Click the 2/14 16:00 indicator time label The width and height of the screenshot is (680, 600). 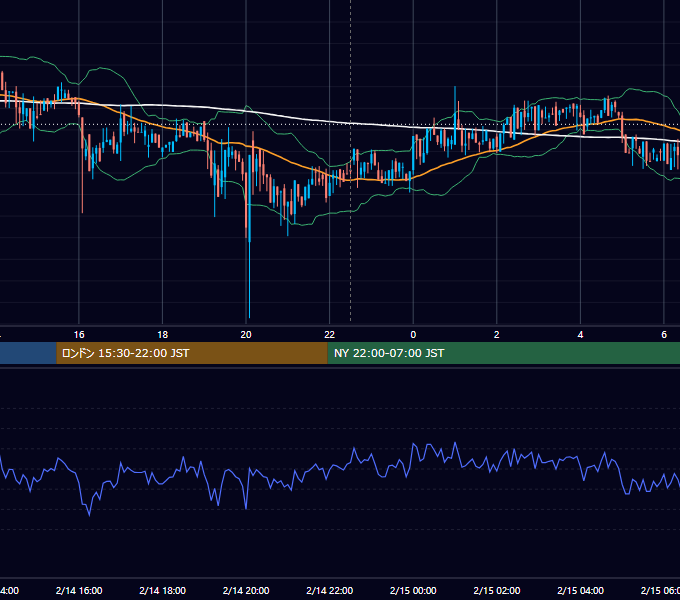79,590
